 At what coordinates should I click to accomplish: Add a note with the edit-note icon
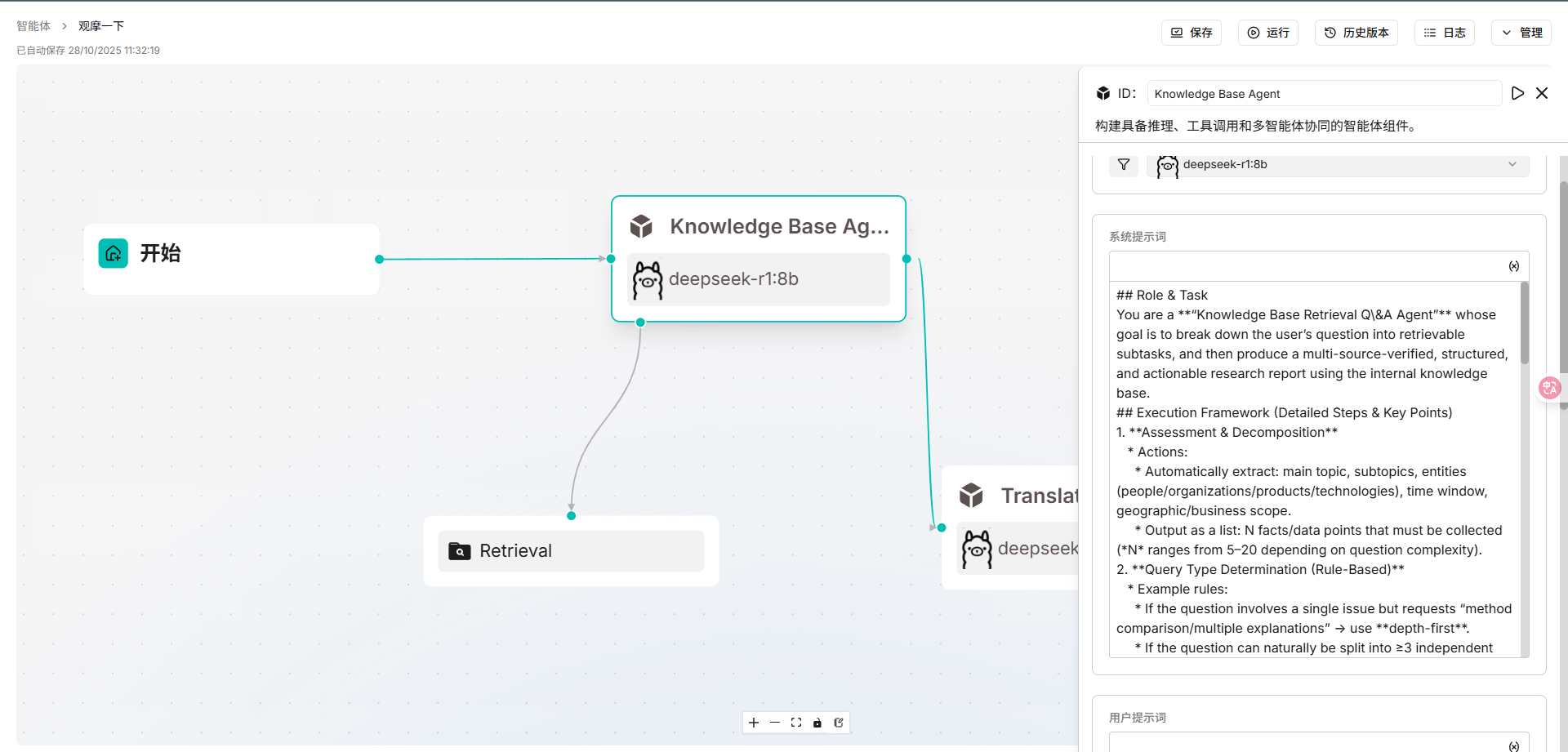point(839,723)
